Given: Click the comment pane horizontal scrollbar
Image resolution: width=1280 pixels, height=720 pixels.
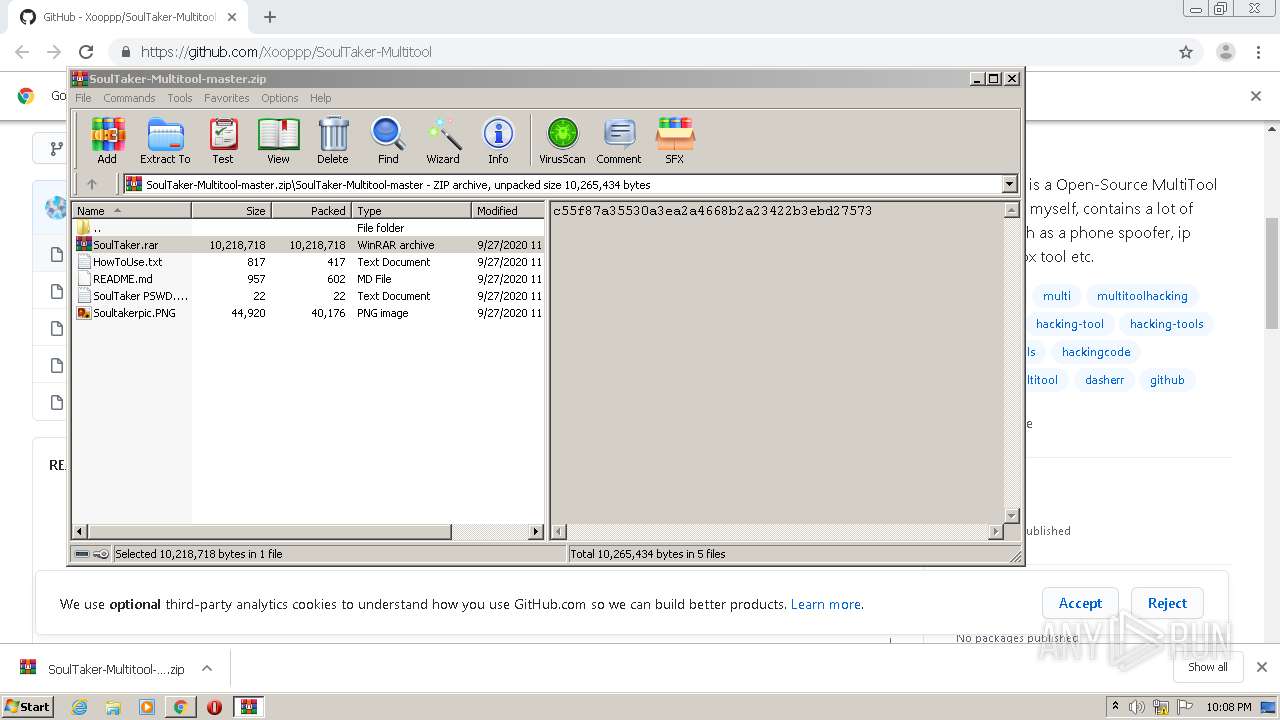Looking at the screenshot, I should [x=777, y=532].
